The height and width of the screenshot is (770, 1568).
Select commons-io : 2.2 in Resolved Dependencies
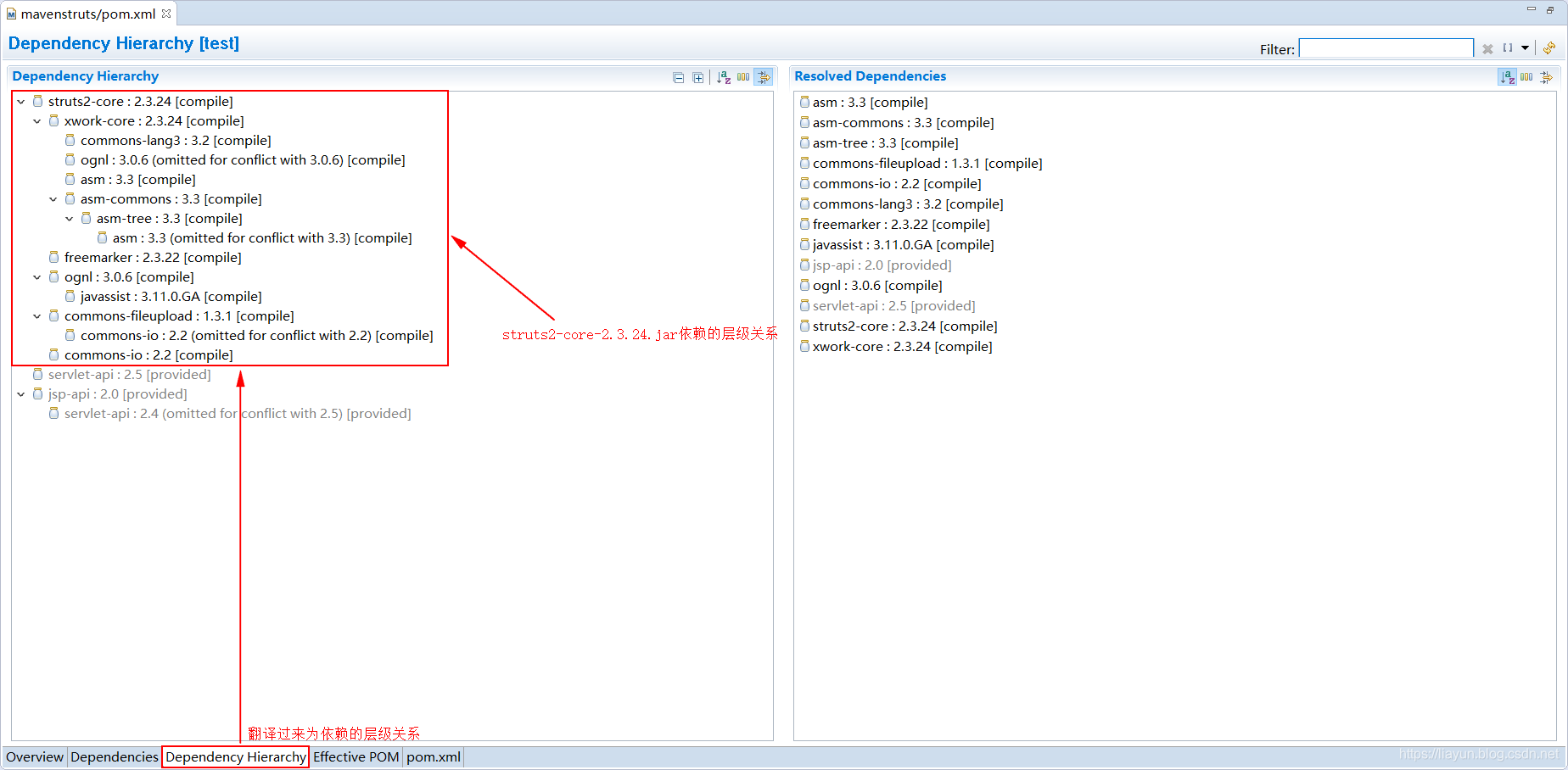point(897,184)
